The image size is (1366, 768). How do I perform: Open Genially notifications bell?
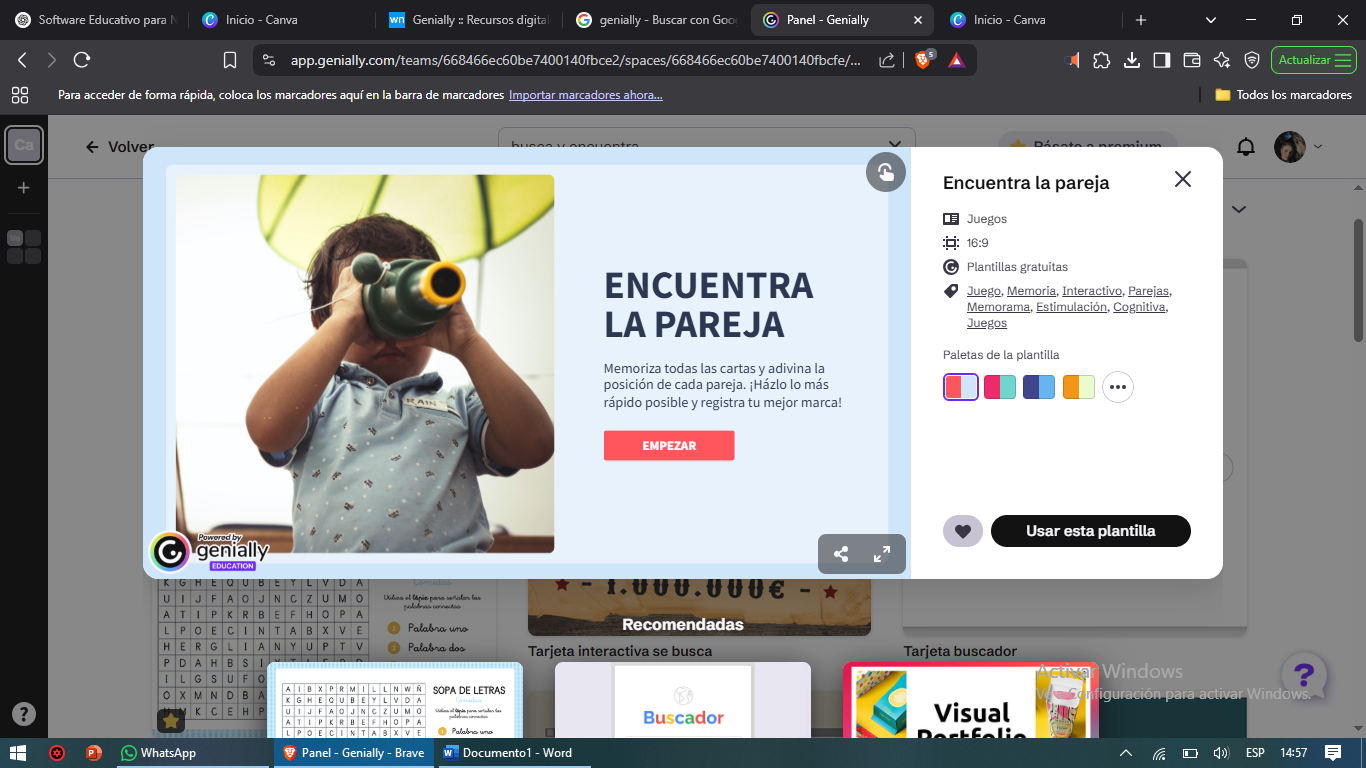[1245, 146]
